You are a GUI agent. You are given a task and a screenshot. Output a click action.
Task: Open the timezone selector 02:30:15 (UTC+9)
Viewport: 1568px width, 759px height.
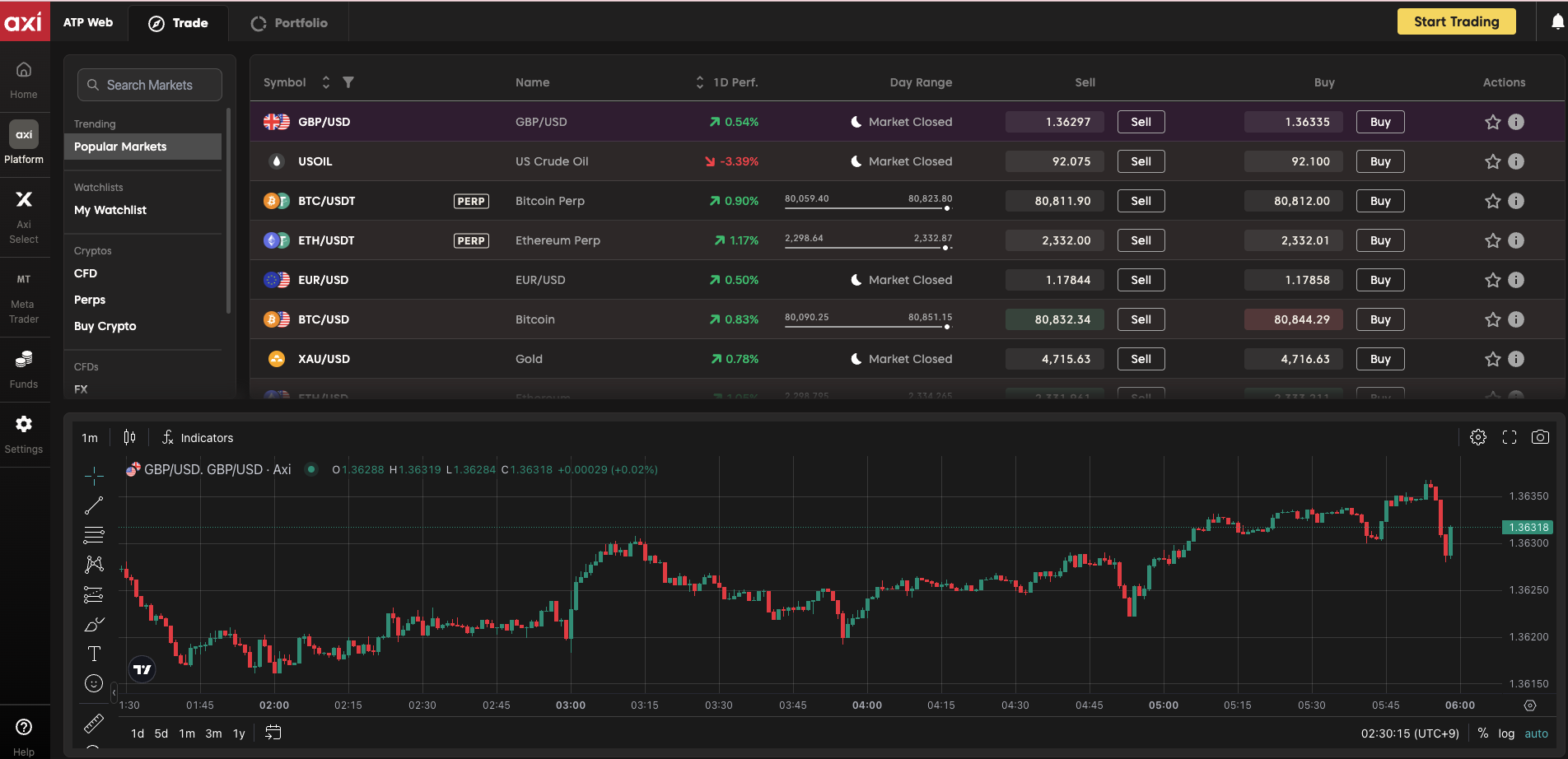click(x=1410, y=733)
